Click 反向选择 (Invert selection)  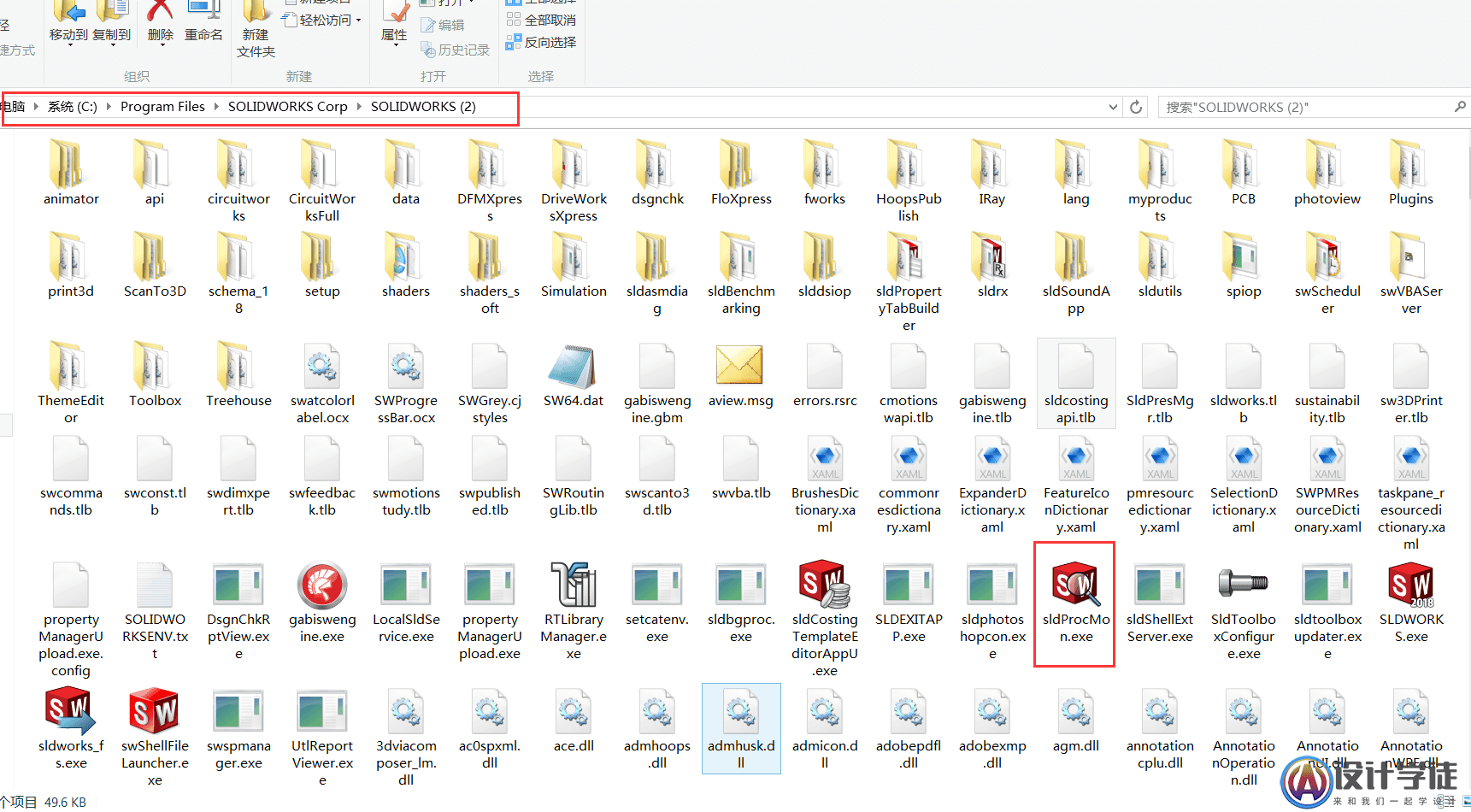(541, 42)
